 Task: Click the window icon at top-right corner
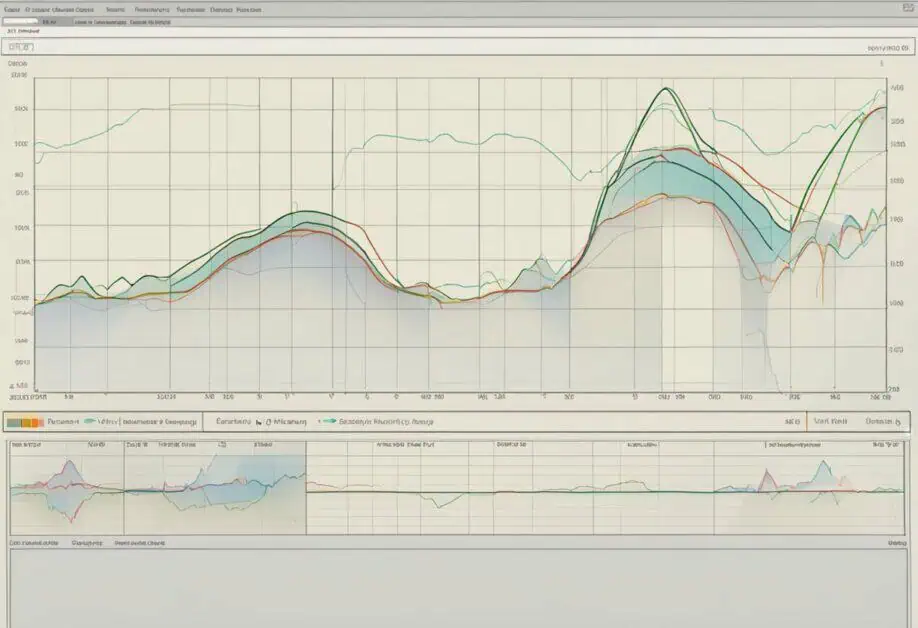[x=908, y=8]
